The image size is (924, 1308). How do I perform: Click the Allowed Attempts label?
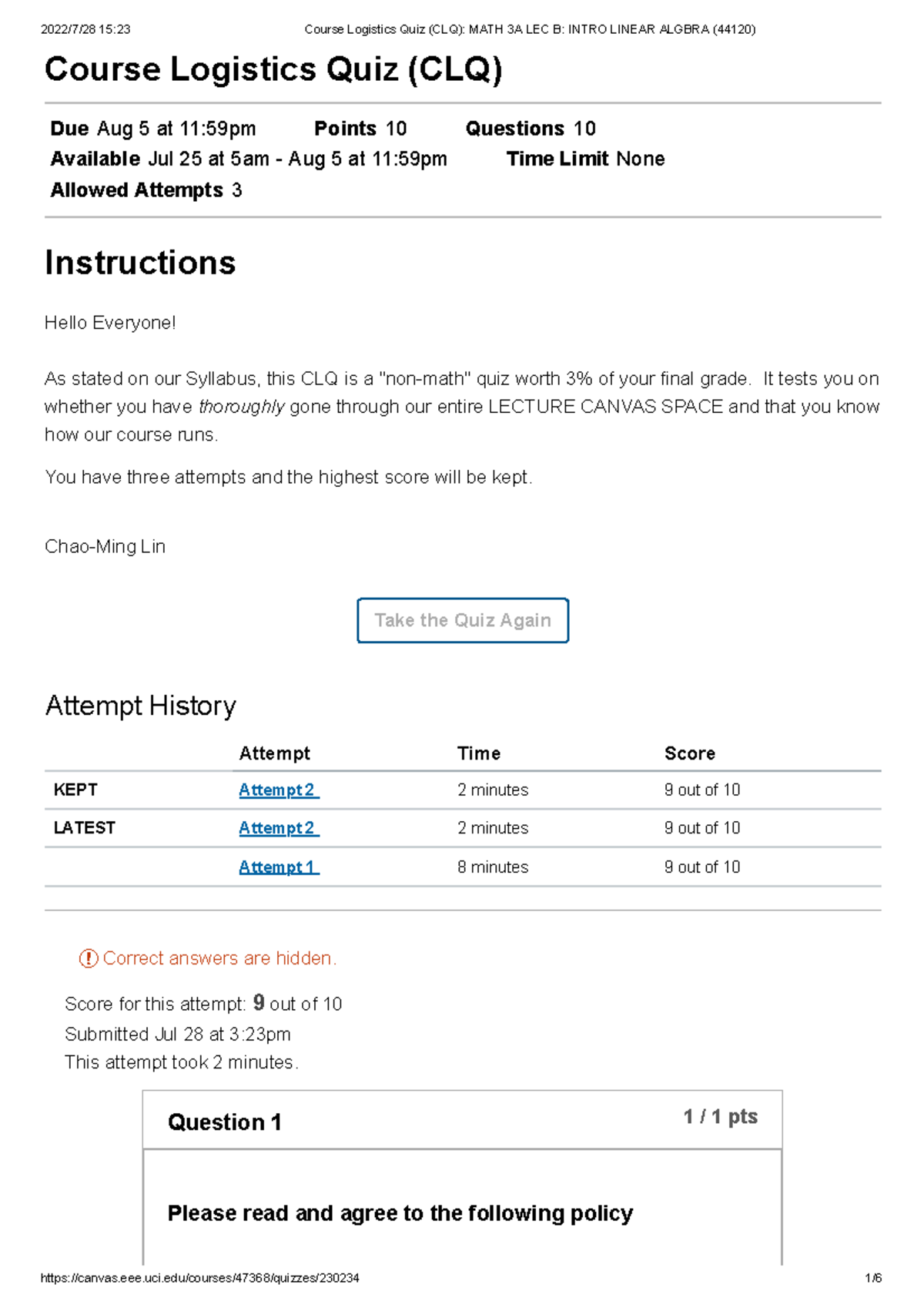point(137,190)
